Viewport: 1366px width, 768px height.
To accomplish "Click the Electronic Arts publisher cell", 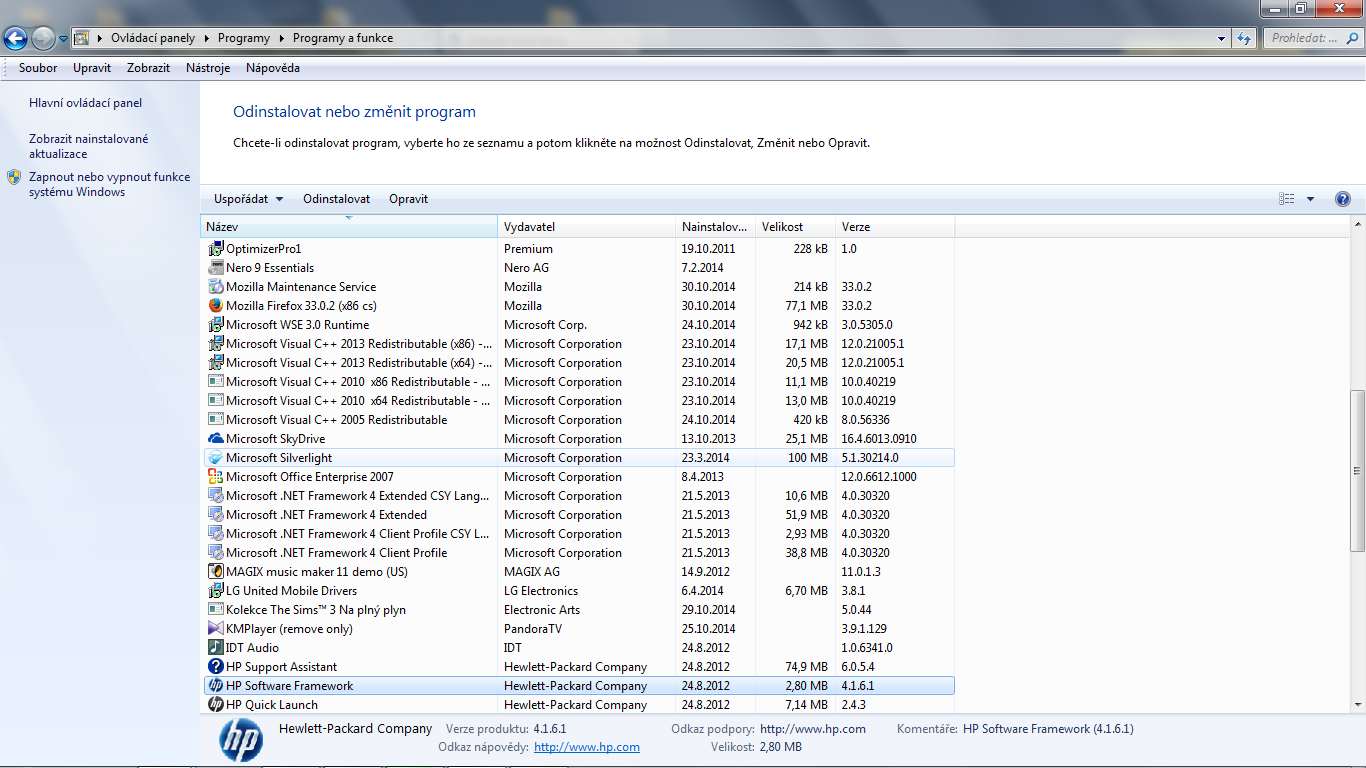I will 542,610.
